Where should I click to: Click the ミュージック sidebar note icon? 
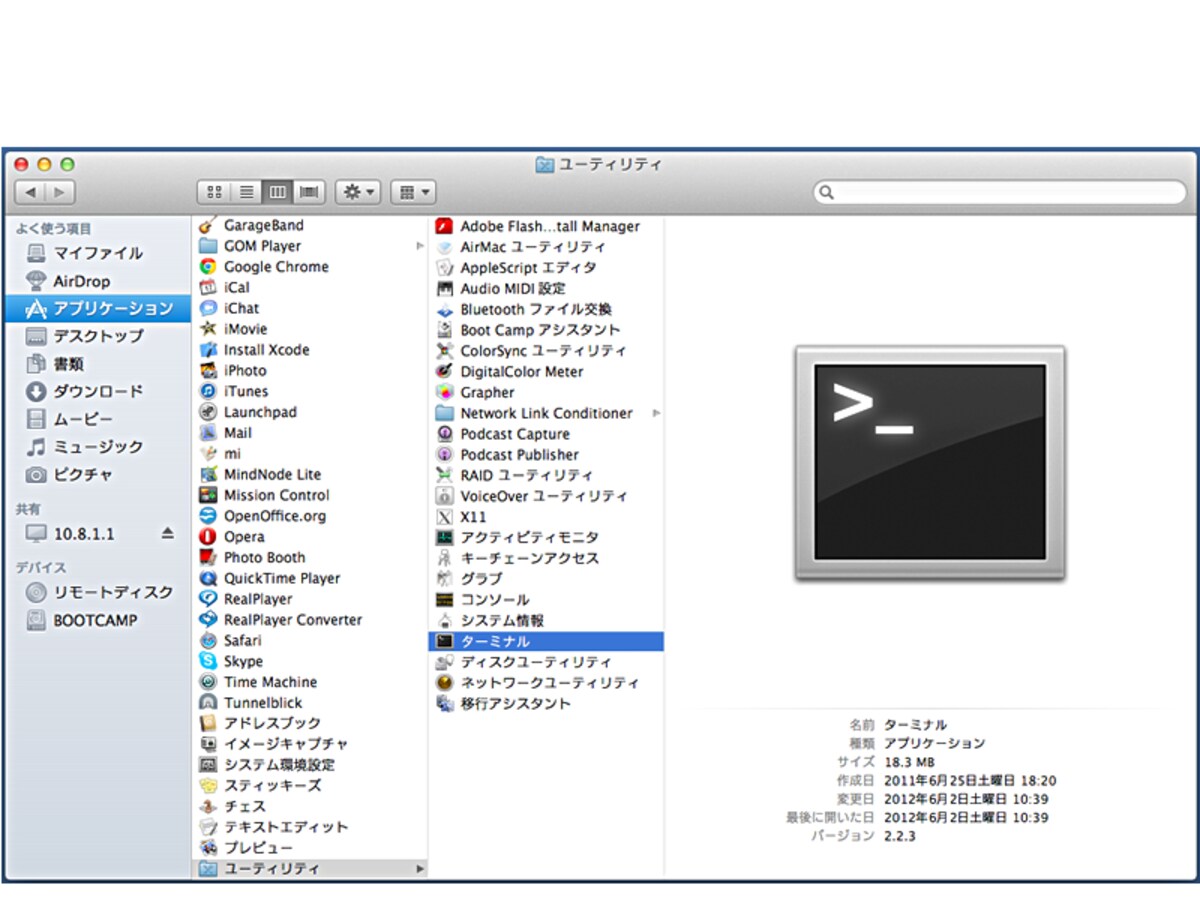click(36, 447)
